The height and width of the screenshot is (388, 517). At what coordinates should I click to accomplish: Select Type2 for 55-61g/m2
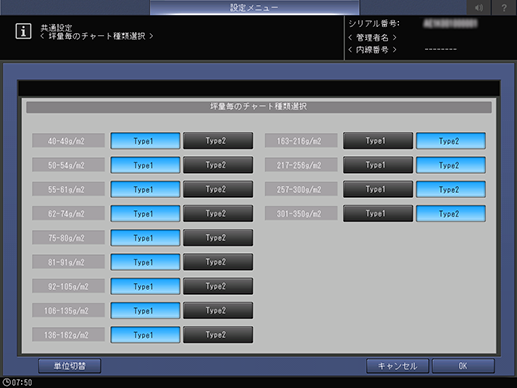click(x=218, y=189)
